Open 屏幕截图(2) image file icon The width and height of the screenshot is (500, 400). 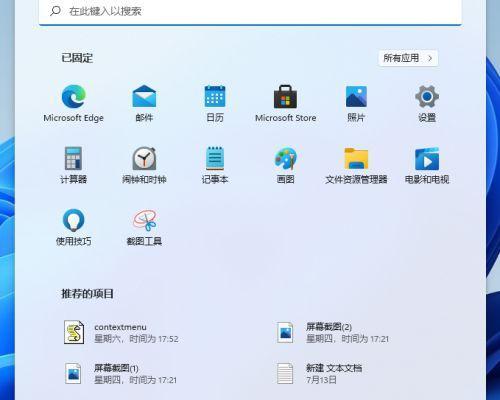click(285, 332)
